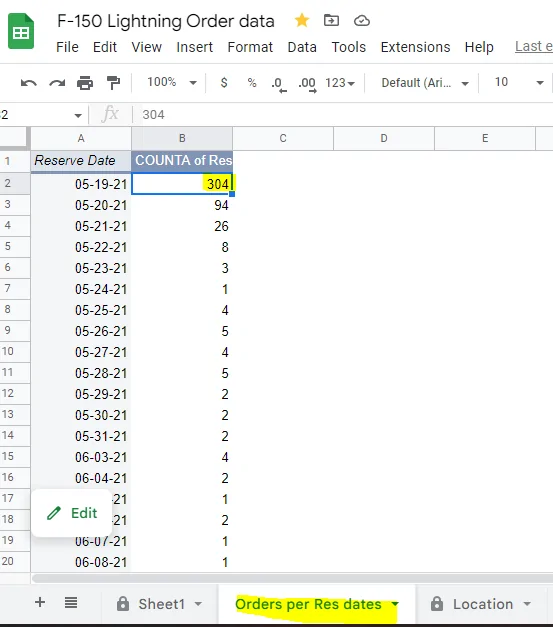Expand the Default (Arial) font dropdown
This screenshot has width=553, height=627.
click(x=425, y=83)
